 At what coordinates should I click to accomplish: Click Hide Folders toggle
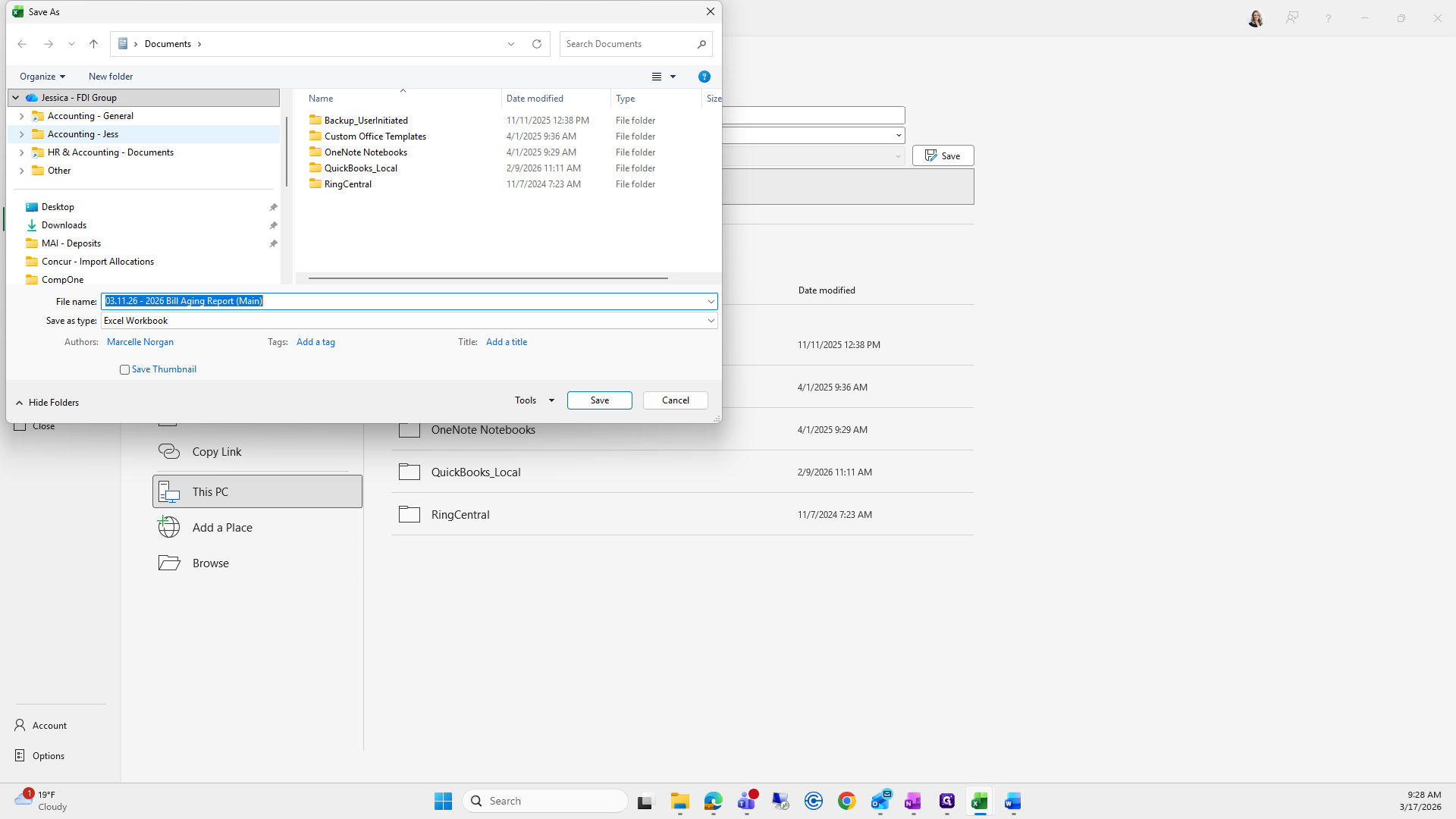tap(47, 403)
